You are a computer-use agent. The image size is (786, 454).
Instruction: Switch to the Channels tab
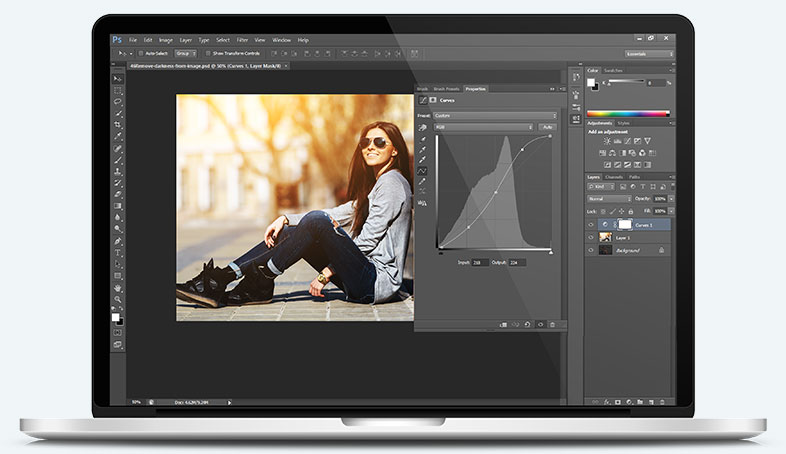click(614, 177)
